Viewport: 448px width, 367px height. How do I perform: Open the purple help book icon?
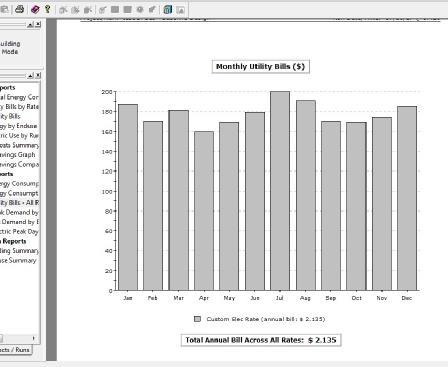point(35,9)
